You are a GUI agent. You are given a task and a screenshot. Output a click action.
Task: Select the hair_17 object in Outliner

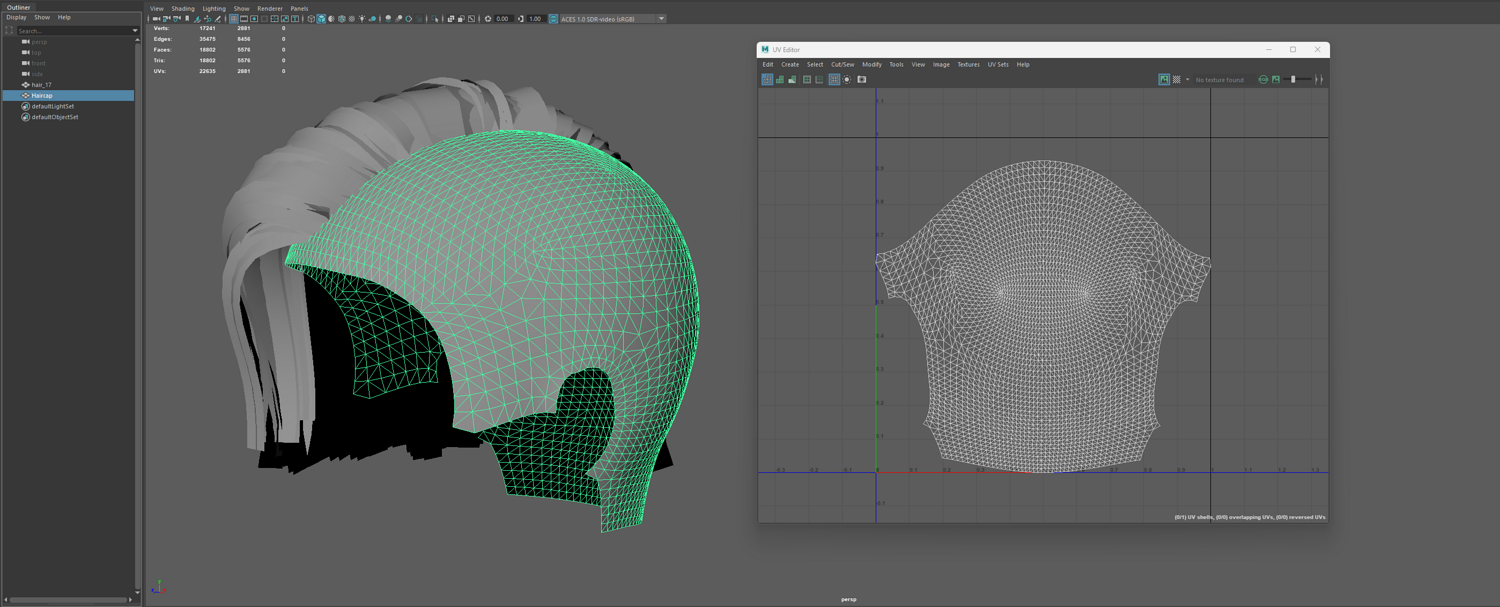42,85
